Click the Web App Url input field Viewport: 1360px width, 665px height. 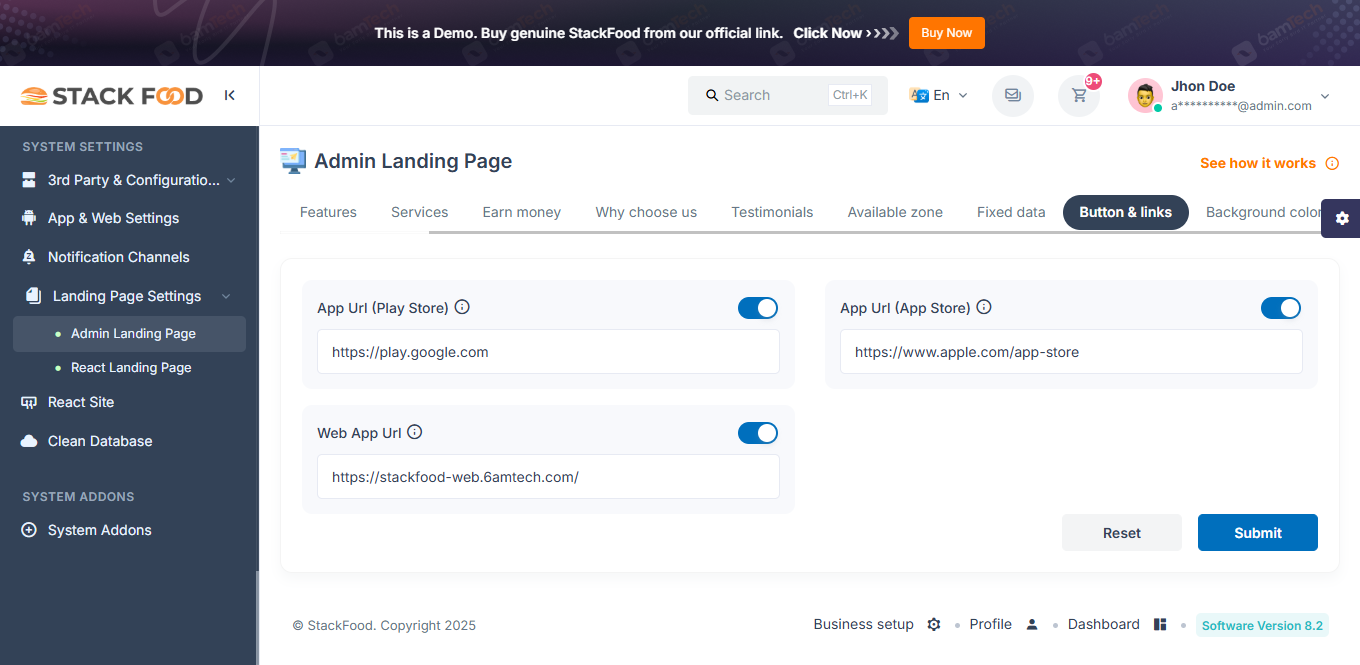pos(548,477)
